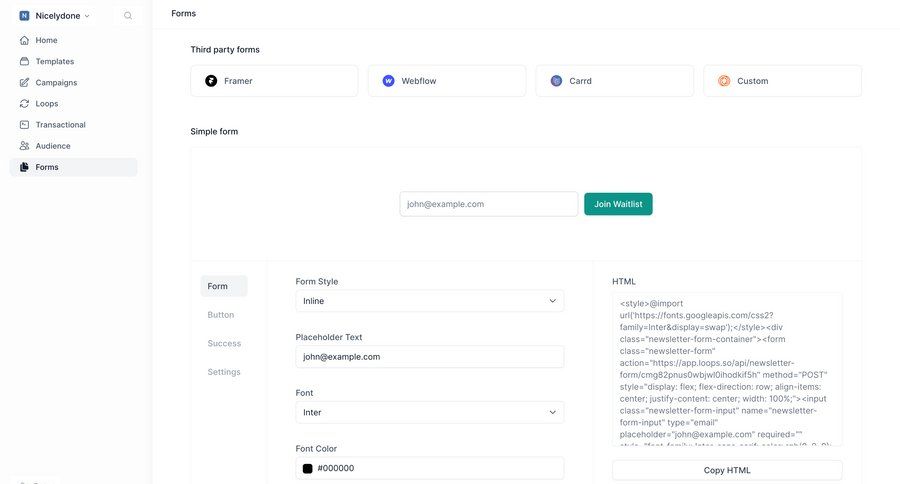Click the search magnifier icon in sidebar

click(128, 16)
